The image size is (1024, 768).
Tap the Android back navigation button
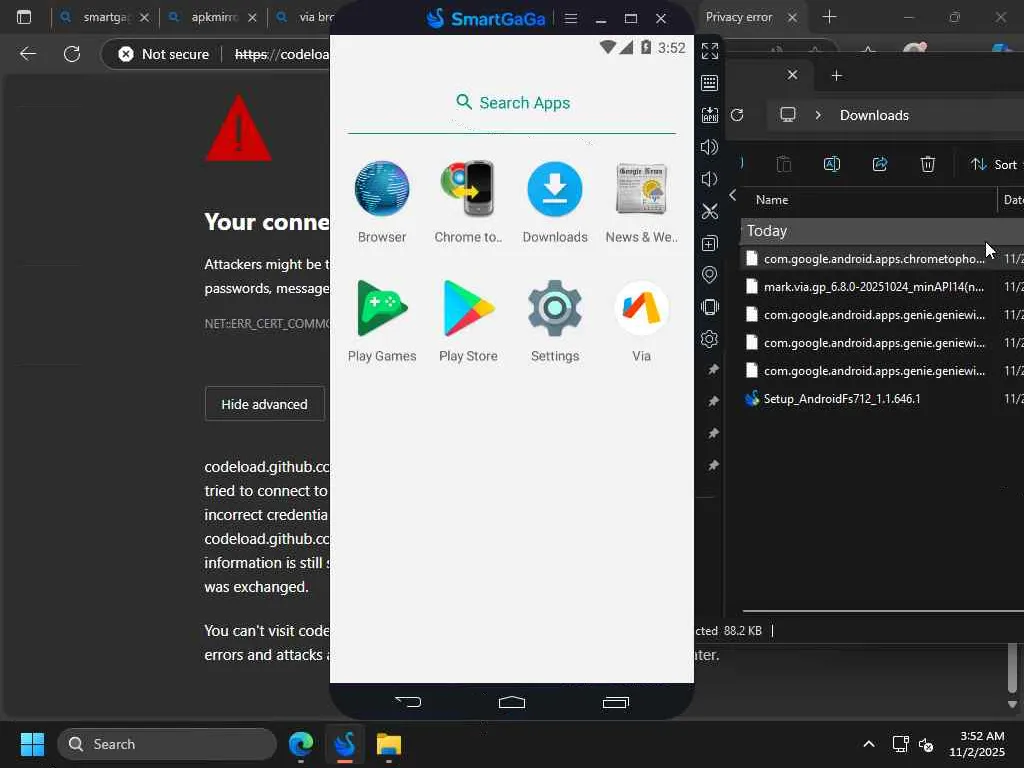408,702
